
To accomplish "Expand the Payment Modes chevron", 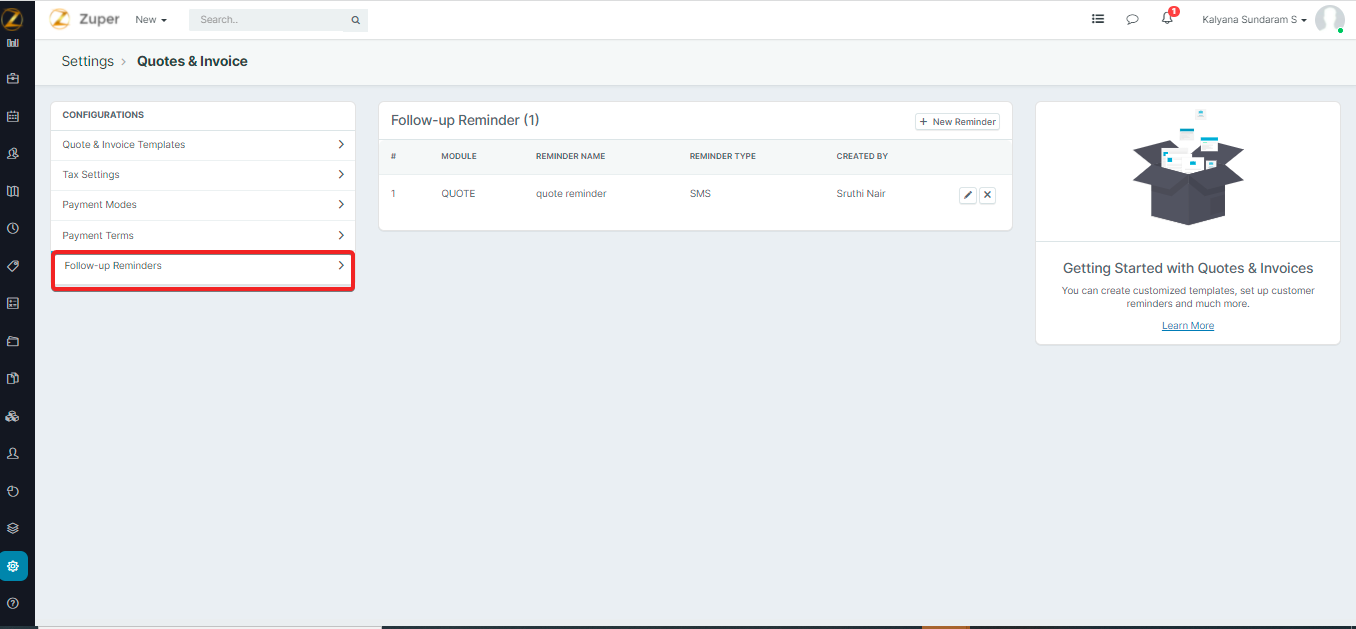I will coord(341,205).
